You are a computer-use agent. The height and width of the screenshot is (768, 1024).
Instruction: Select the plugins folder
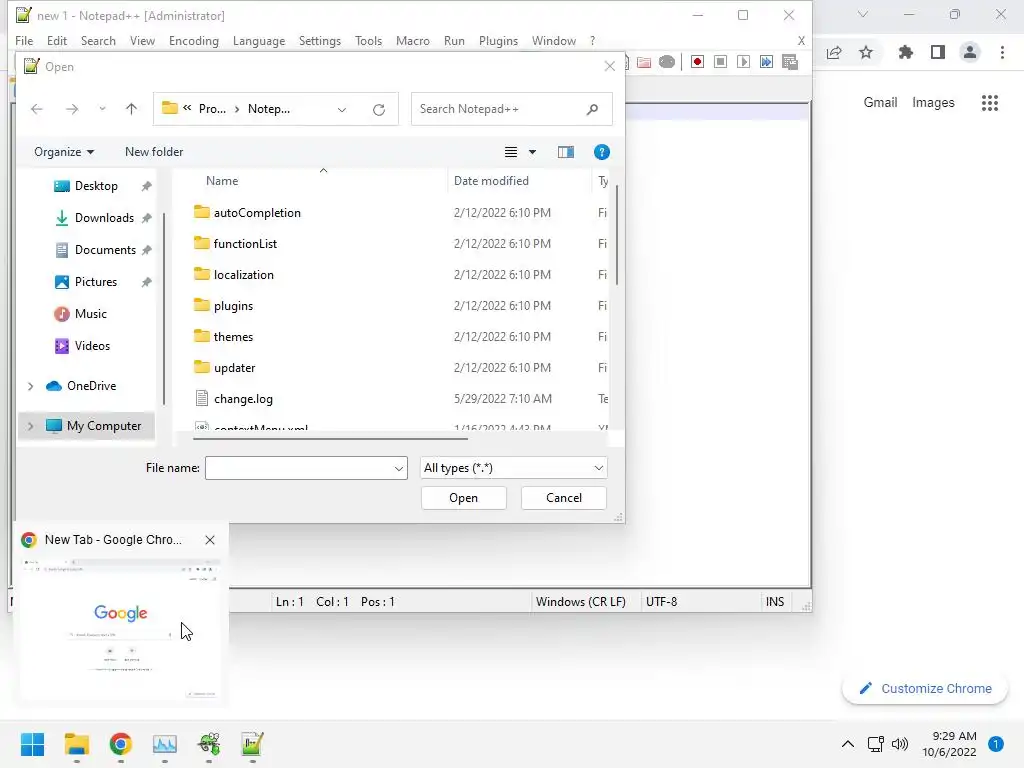pyautogui.click(x=233, y=306)
